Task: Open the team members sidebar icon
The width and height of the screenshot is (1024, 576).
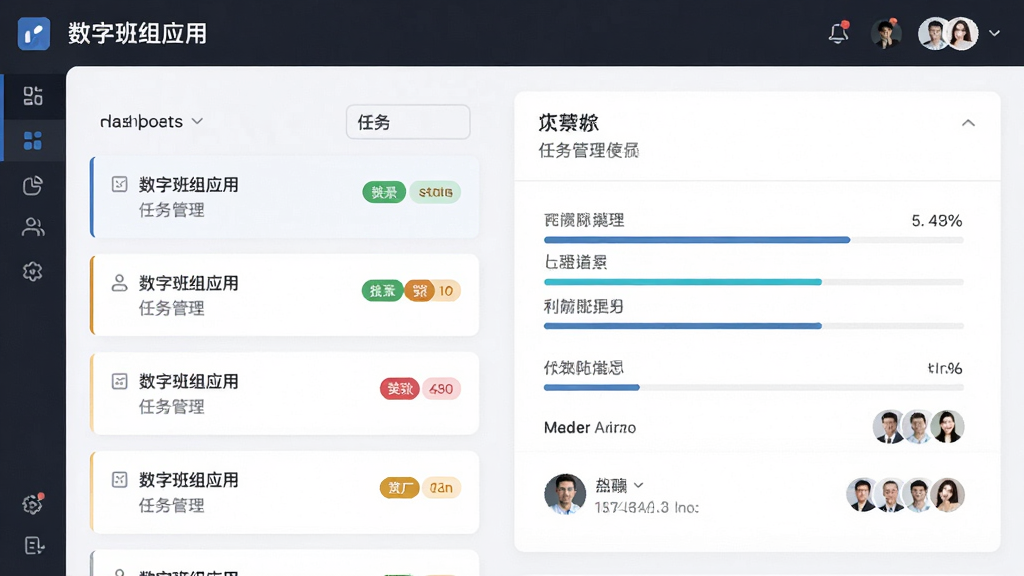Action: point(33,227)
